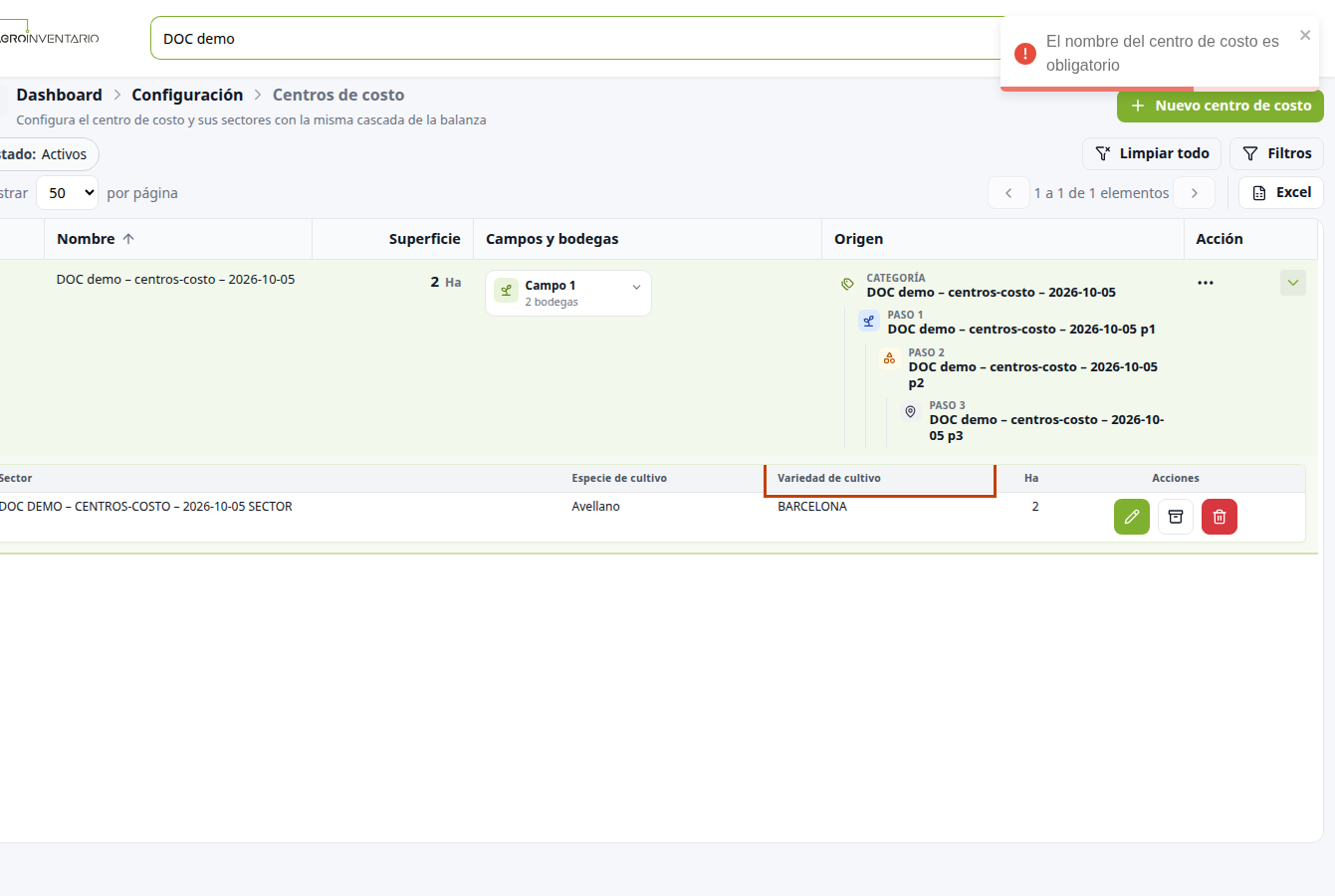Go to Configuración in the breadcrumb
Image resolution: width=1335 pixels, height=896 pixels.
pos(187,95)
